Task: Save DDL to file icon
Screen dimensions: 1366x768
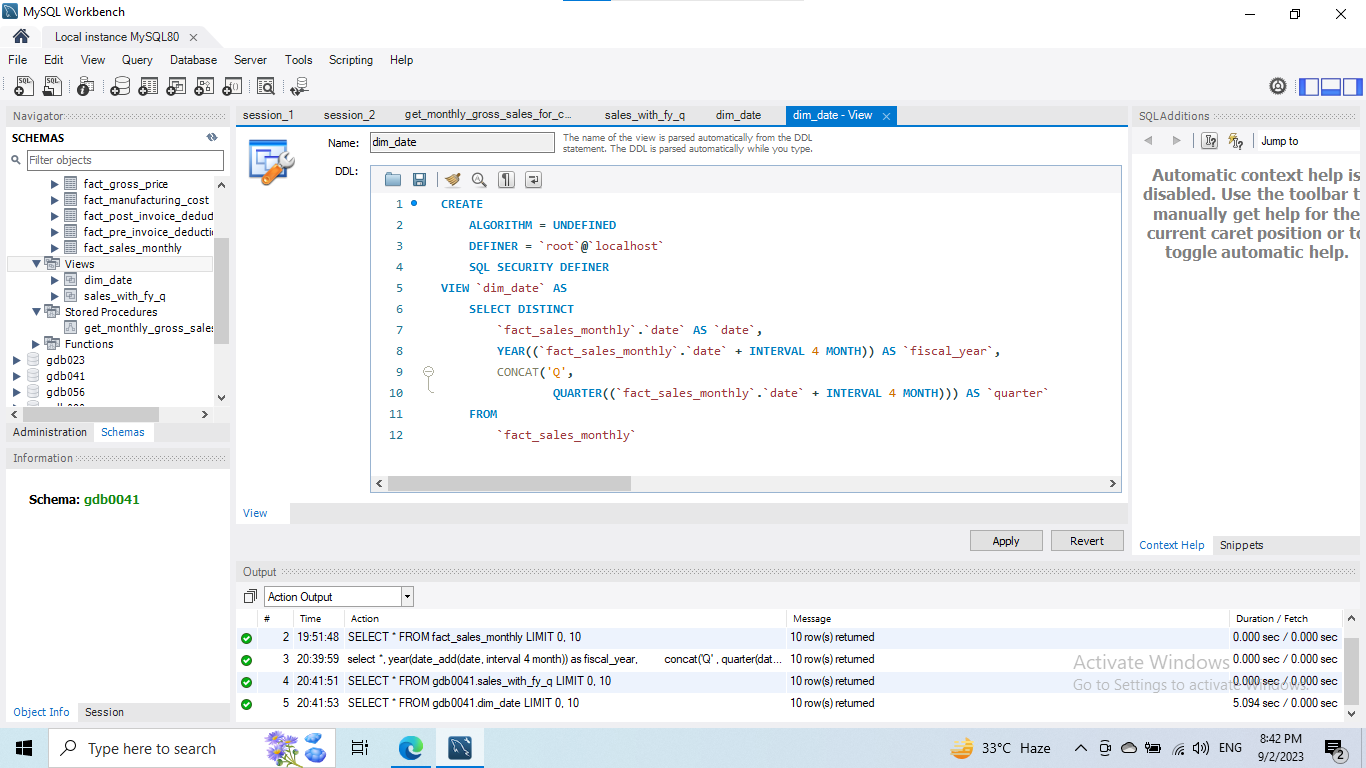Action: click(x=420, y=179)
